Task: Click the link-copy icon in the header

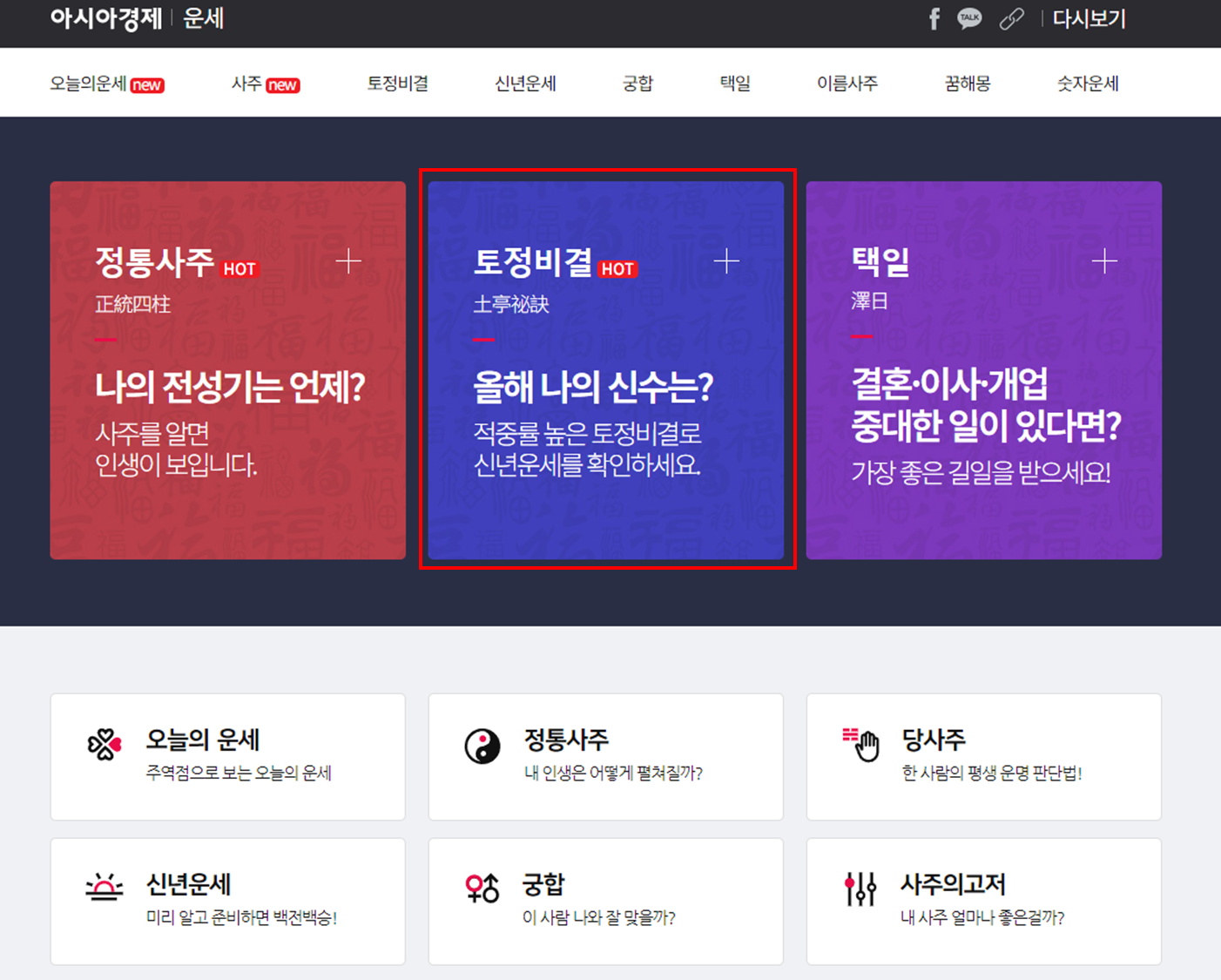Action: pyautogui.click(x=1012, y=18)
